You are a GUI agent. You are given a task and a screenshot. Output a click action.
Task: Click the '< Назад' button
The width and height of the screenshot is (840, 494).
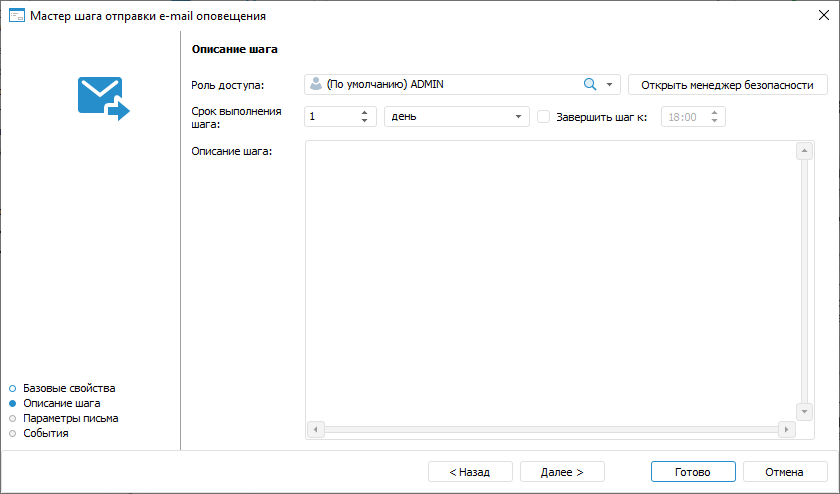click(x=470, y=471)
